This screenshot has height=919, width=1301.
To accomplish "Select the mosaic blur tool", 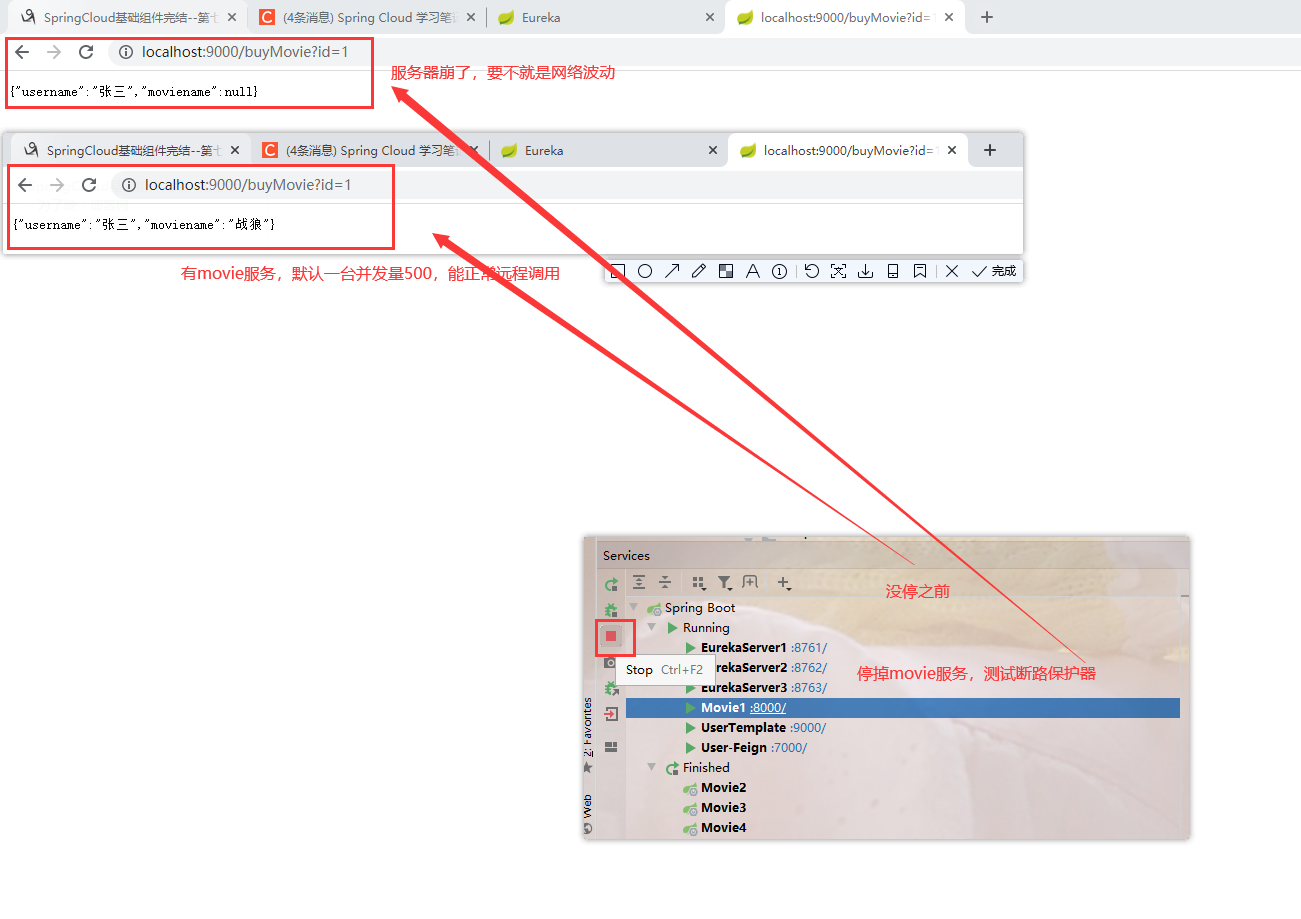I will coord(726,271).
